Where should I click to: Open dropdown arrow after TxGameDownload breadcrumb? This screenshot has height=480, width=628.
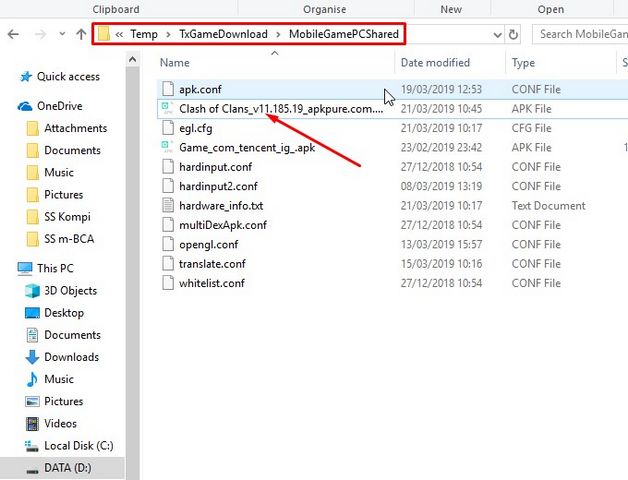pos(278,35)
